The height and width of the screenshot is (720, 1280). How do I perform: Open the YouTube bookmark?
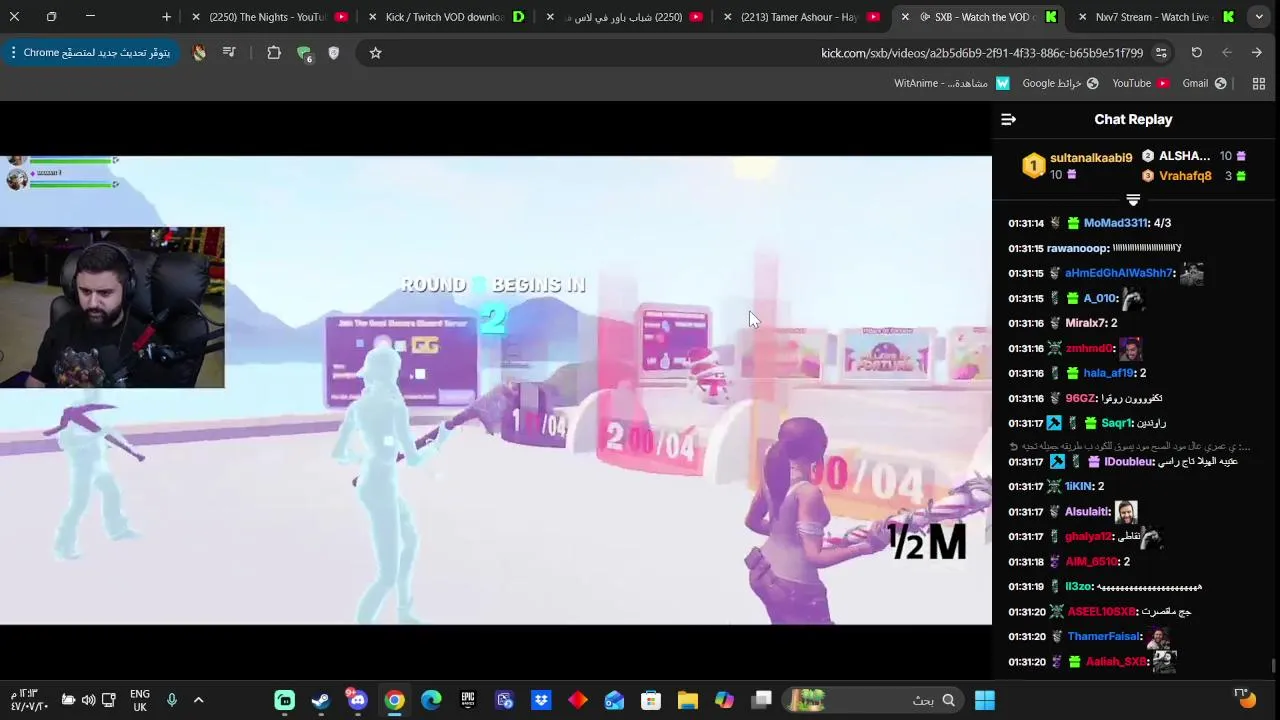1141,84
